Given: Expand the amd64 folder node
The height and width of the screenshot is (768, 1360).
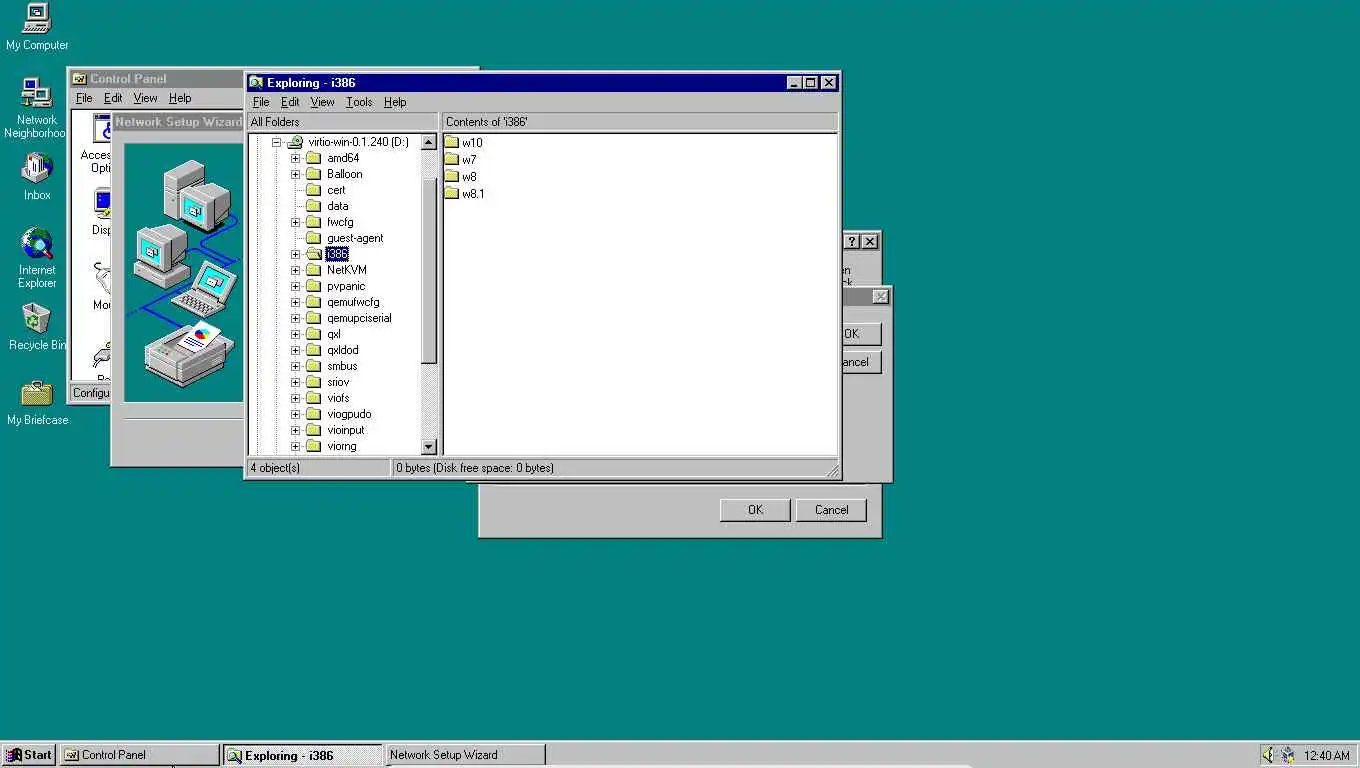Looking at the screenshot, I should pos(295,158).
